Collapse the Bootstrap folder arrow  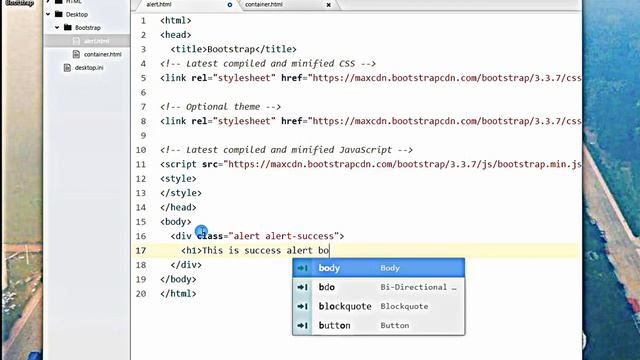pos(57,27)
